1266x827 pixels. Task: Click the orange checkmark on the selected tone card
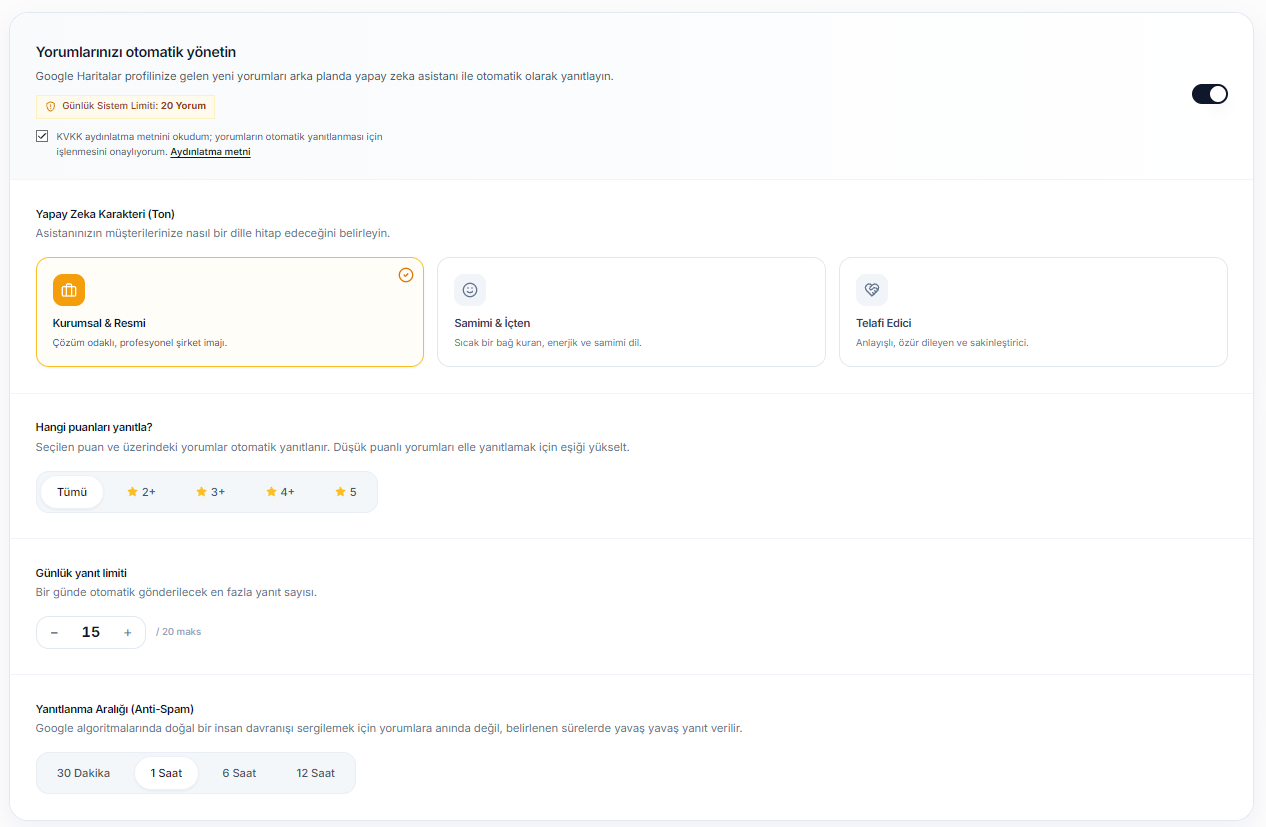[x=406, y=275]
